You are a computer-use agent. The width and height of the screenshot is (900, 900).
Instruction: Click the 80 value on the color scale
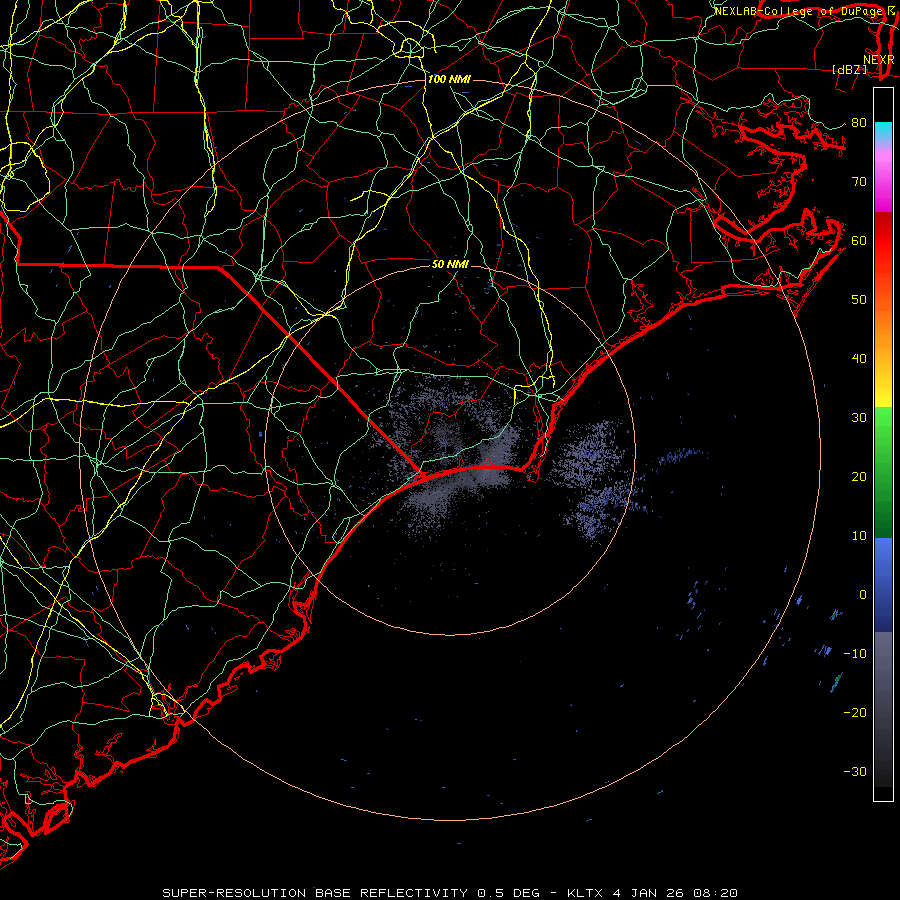(x=859, y=122)
